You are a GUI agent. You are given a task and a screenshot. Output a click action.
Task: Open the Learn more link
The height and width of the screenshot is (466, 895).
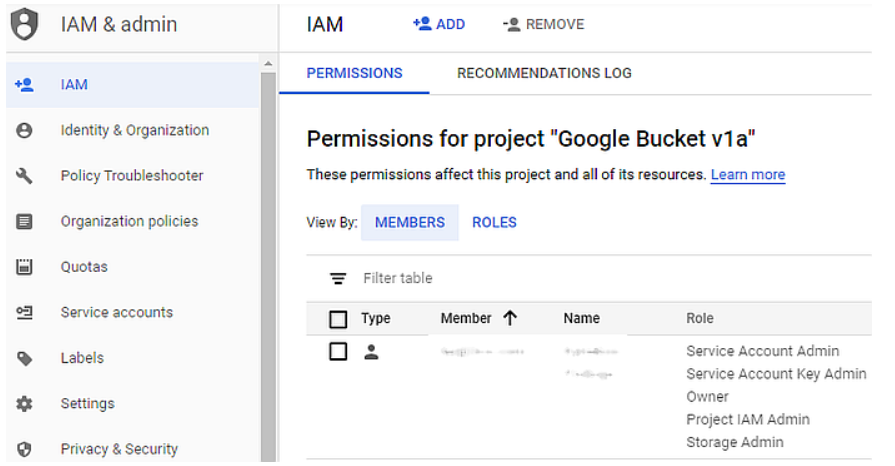pyautogui.click(x=748, y=175)
